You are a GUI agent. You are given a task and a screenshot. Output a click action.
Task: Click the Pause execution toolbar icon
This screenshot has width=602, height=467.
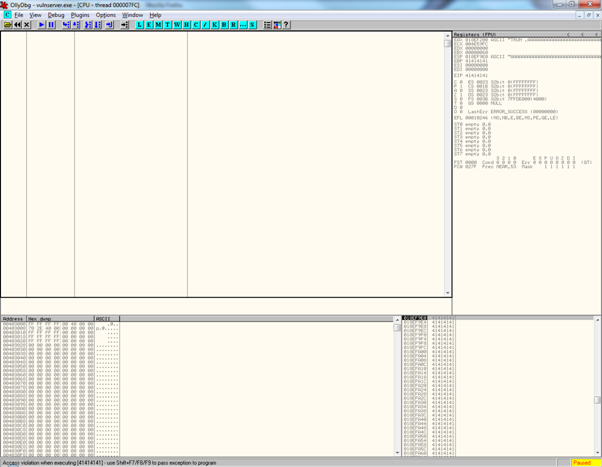tap(52, 25)
